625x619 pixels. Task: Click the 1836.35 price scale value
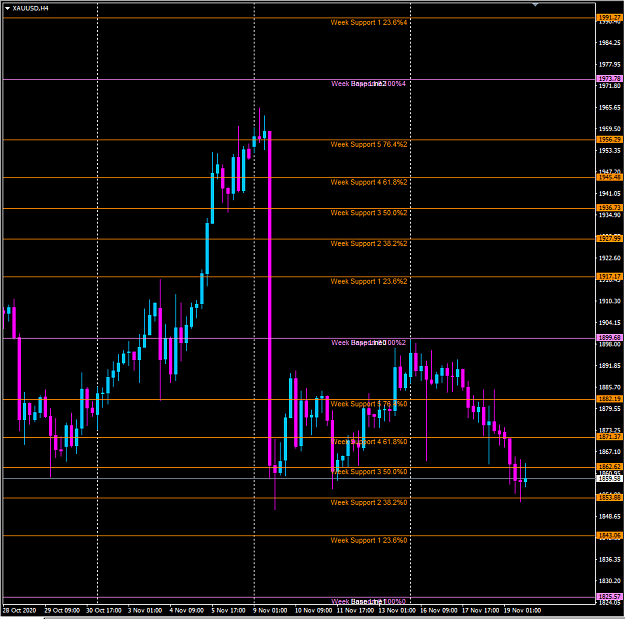pos(610,560)
